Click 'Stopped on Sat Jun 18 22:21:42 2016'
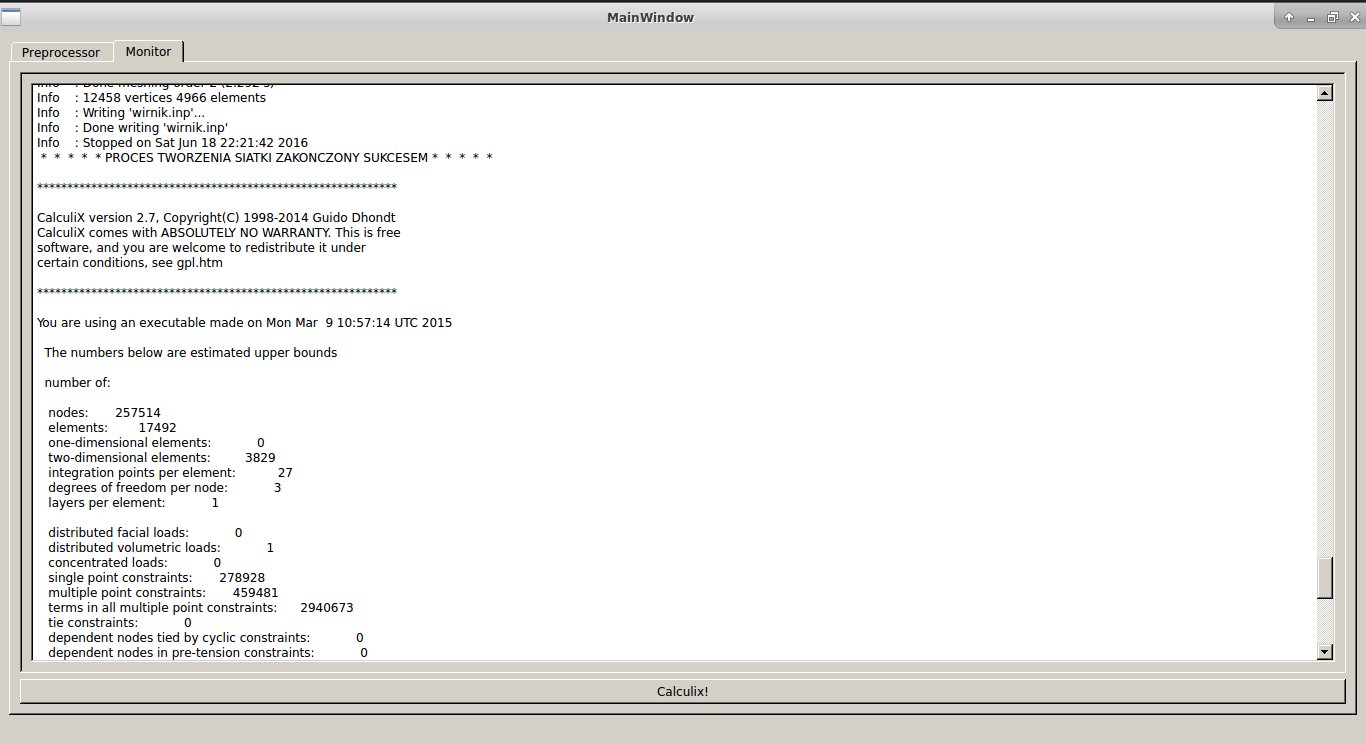The height and width of the screenshot is (744, 1366). (173, 143)
